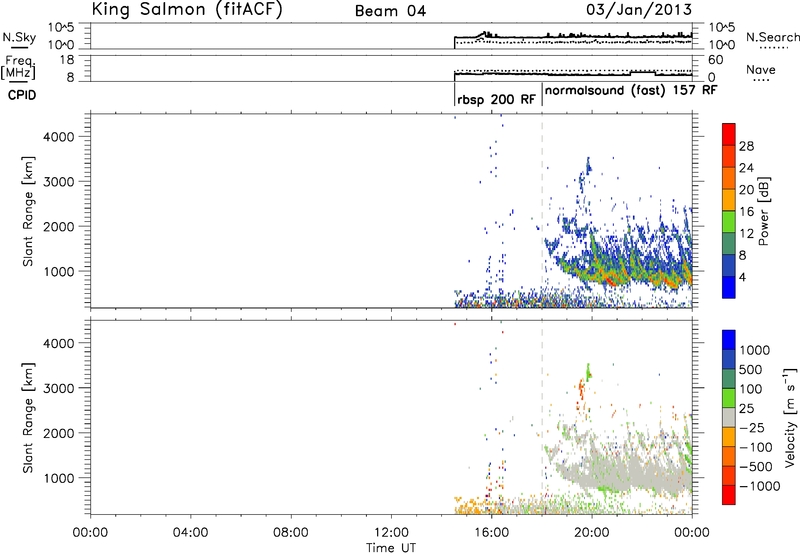This screenshot has width=800, height=554.
Task: Click the red velocity streak near 3000 km
Action: 582,389
